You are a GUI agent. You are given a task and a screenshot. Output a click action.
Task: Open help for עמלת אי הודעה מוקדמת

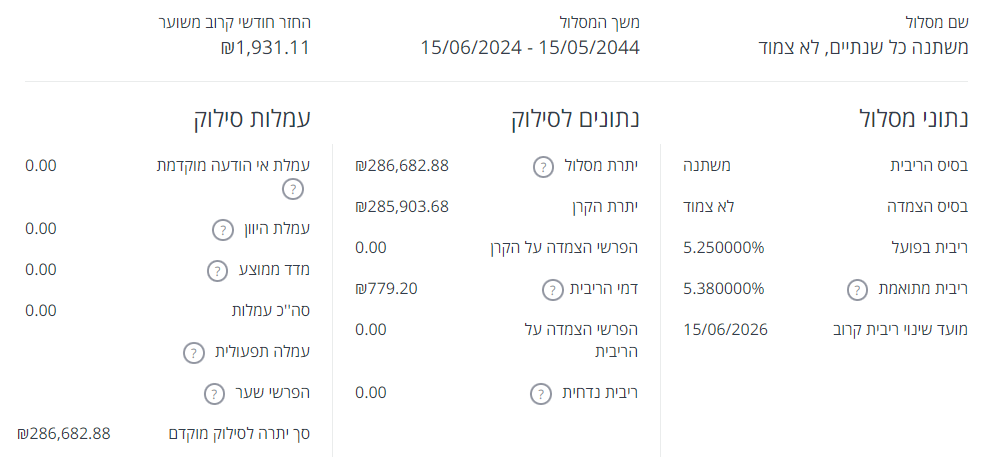click(x=292, y=188)
